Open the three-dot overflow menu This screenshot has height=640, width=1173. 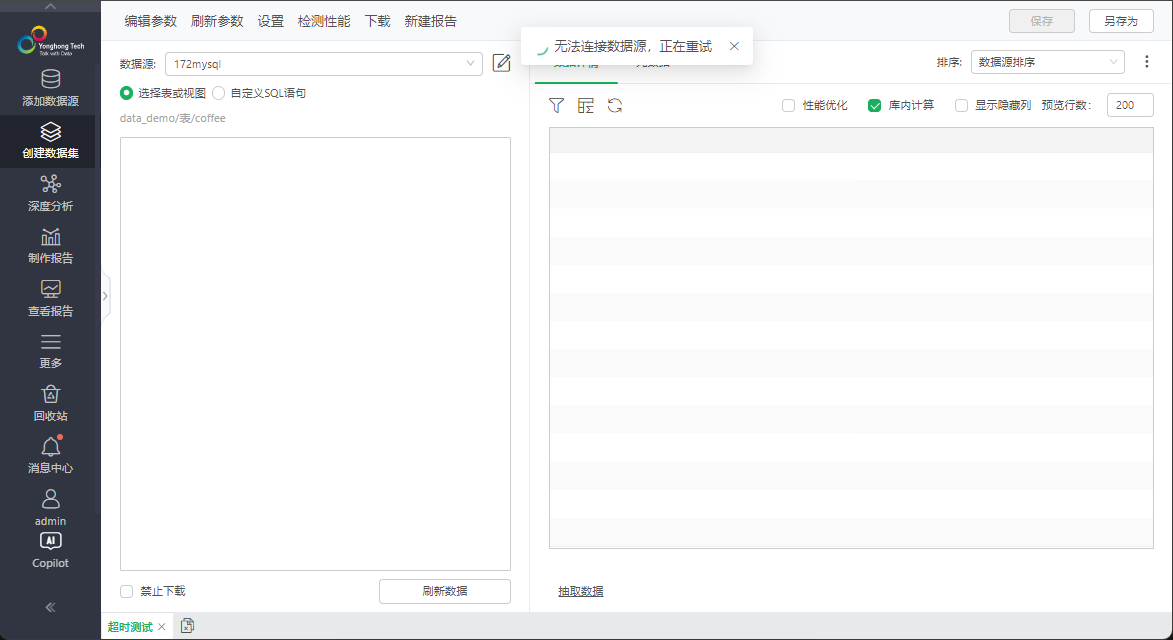click(x=1146, y=61)
